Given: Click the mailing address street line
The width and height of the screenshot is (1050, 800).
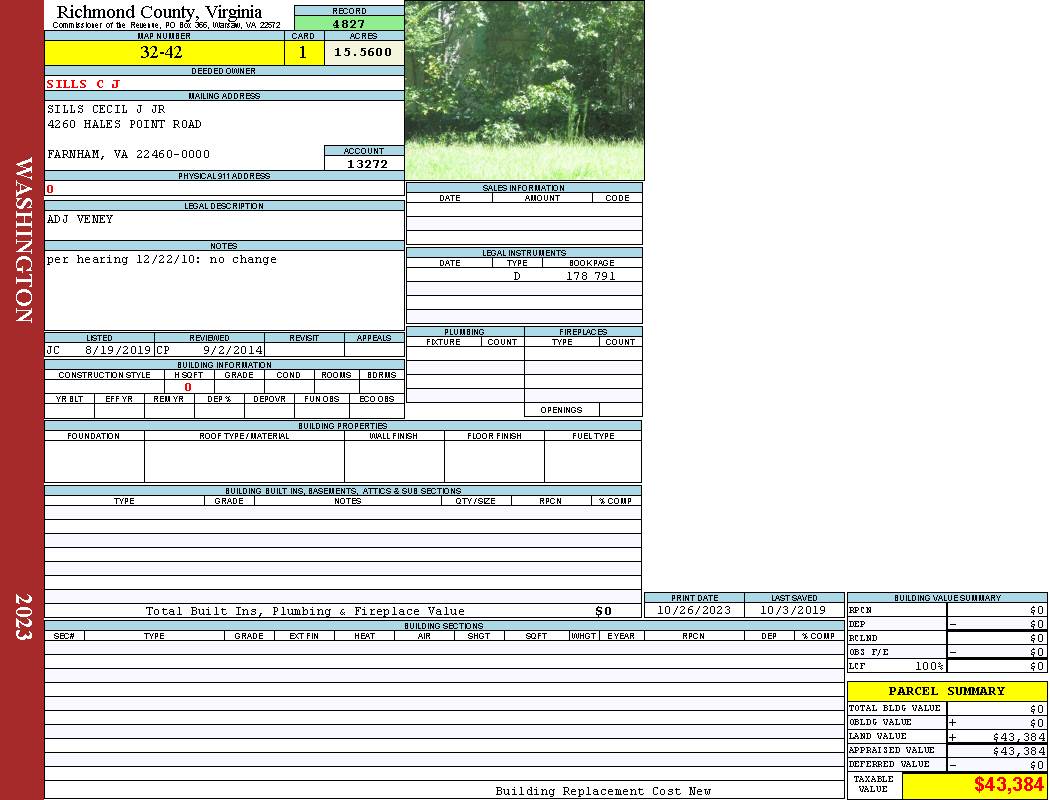Looking at the screenshot, I should point(124,124).
